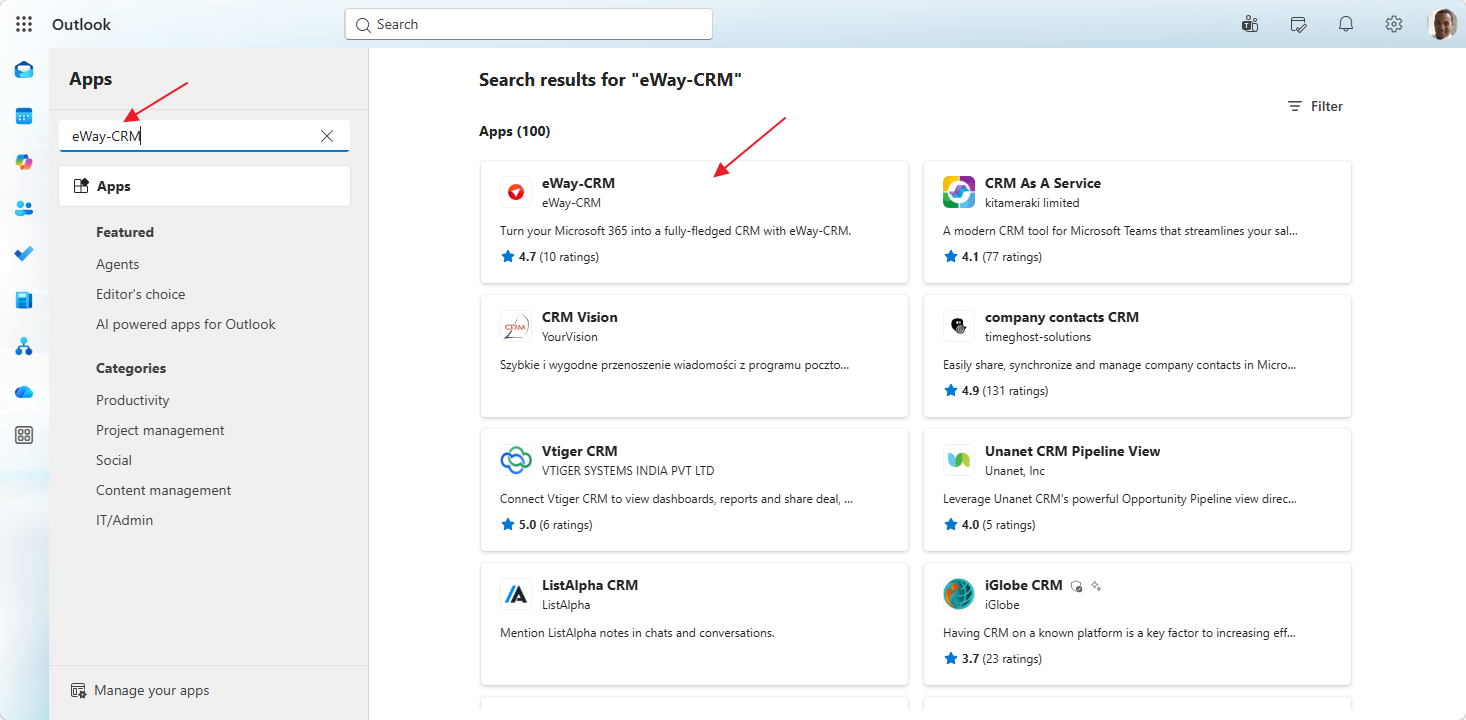This screenshot has height=720, width=1466.
Task: Click the CRM As A Service logo
Action: point(959,192)
